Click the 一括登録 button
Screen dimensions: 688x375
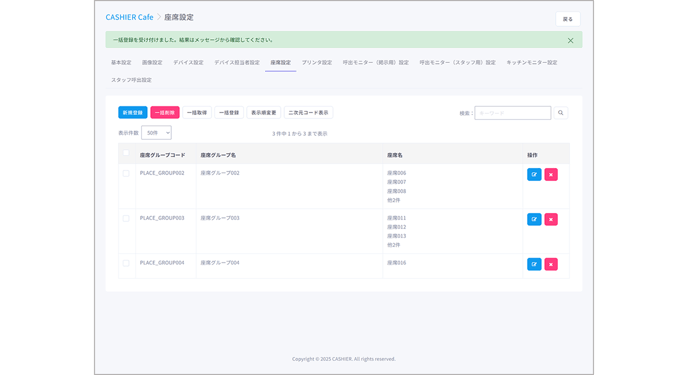229,113
